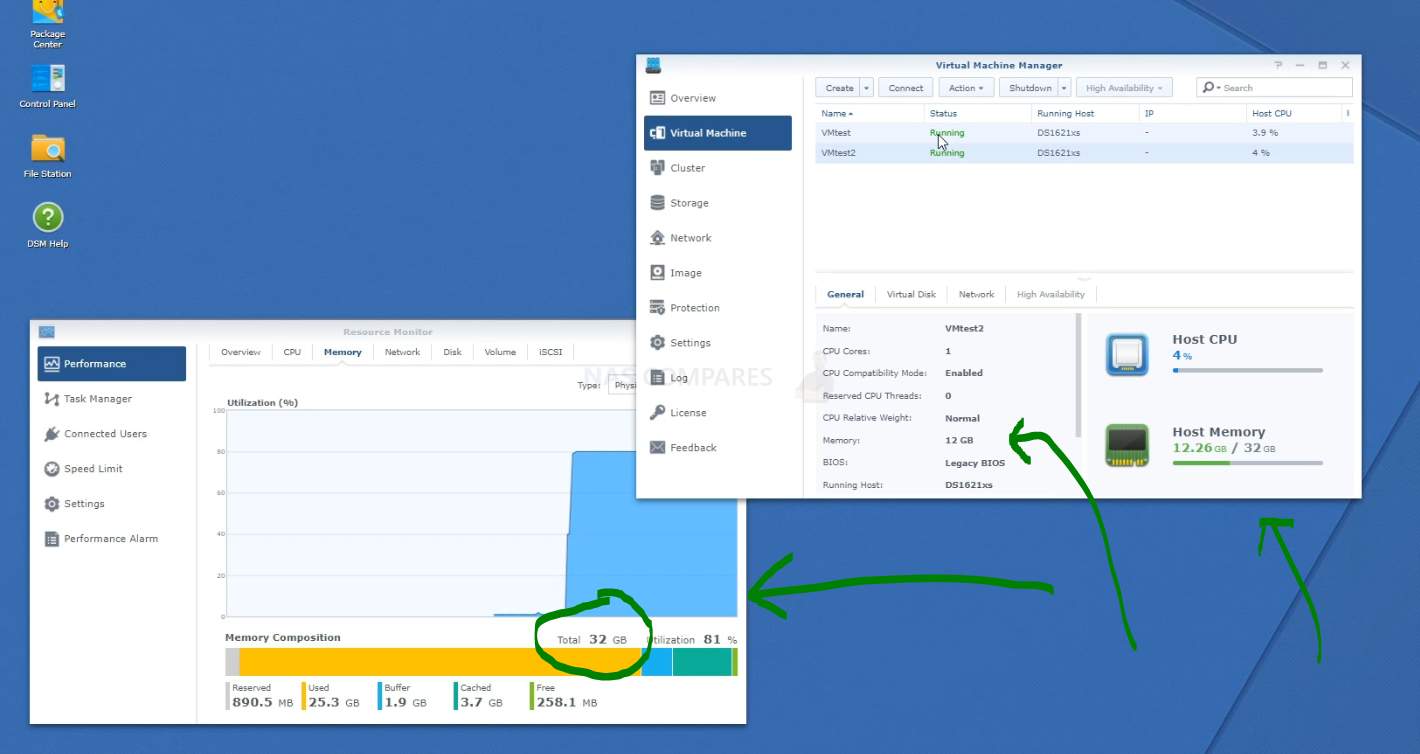The image size is (1420, 754).
Task: Open the Type dropdown in Resource Monitor
Action: 623,385
